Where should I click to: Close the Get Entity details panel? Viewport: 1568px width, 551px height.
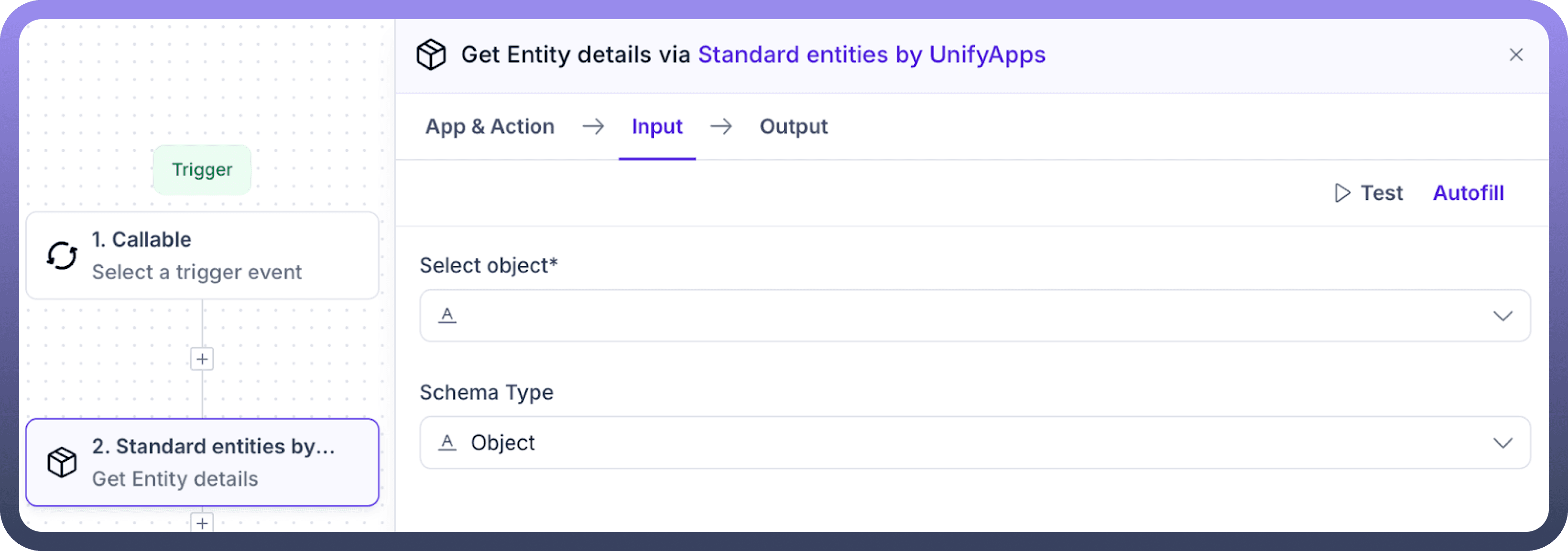pos(1515,55)
